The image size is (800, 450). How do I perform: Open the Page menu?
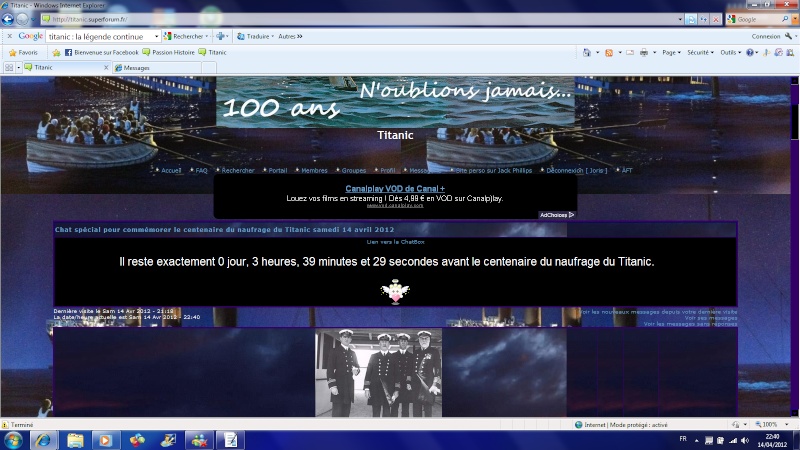(671, 53)
